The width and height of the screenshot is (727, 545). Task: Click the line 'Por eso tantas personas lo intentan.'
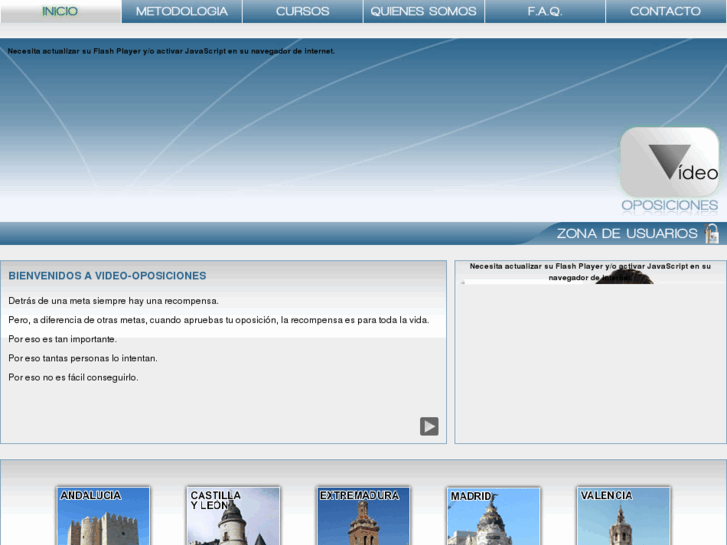[83, 358]
